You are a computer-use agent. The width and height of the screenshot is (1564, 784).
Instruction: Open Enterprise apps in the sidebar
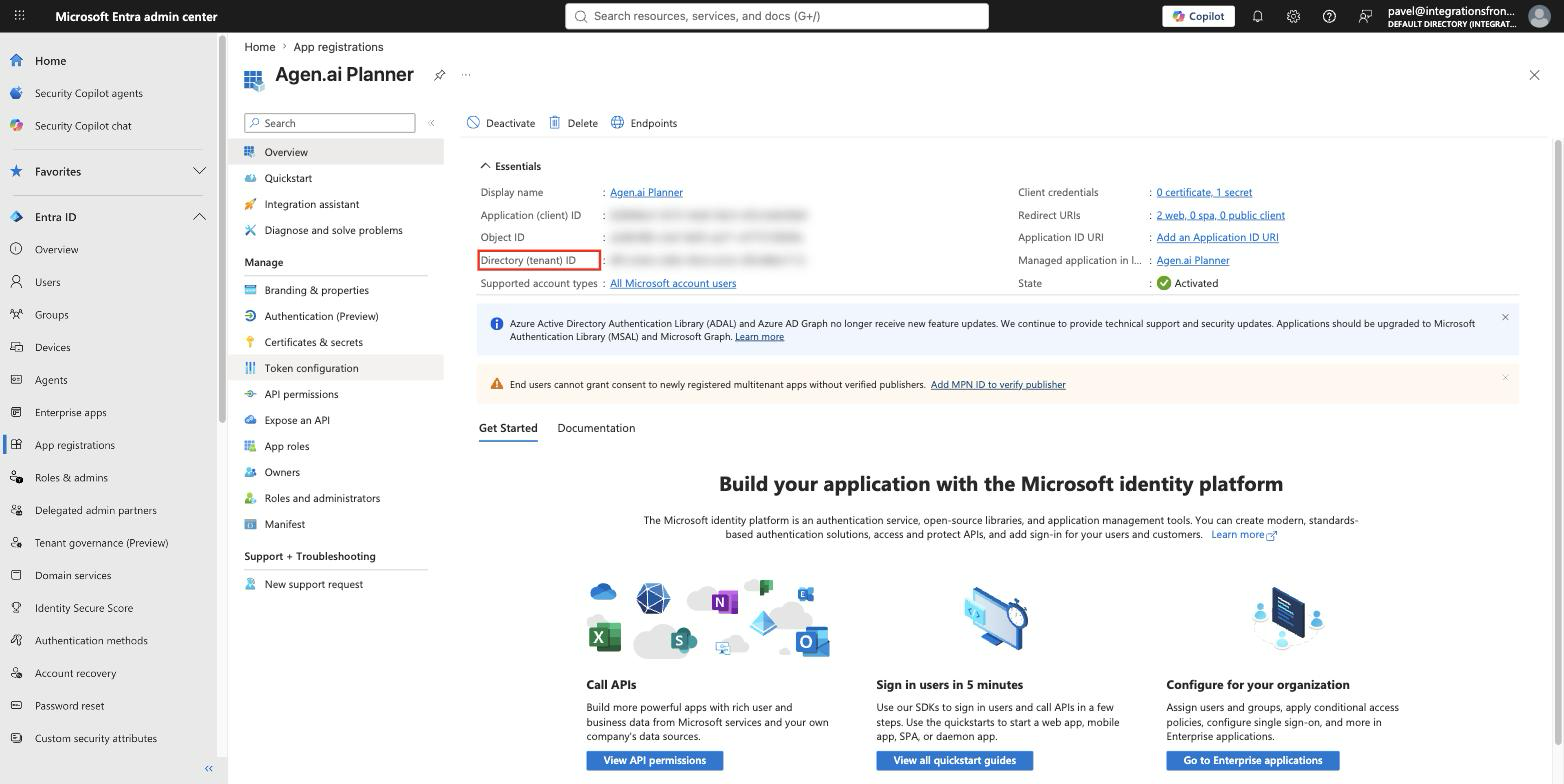click(x=70, y=412)
